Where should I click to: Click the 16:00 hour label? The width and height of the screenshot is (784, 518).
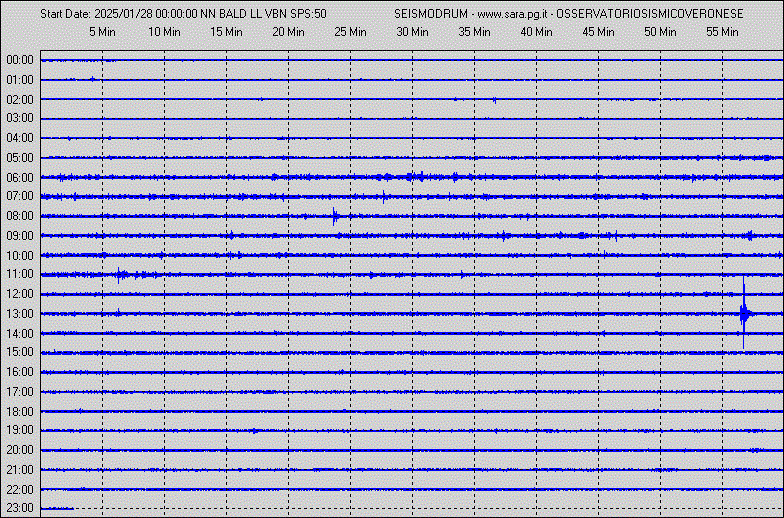20,372
